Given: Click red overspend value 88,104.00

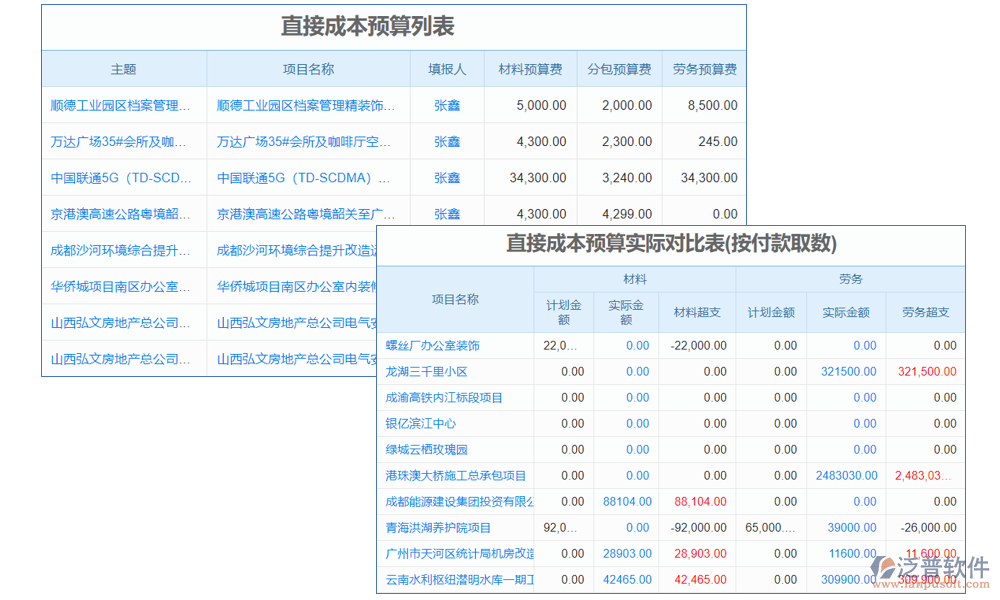Looking at the screenshot, I should [x=700, y=501].
